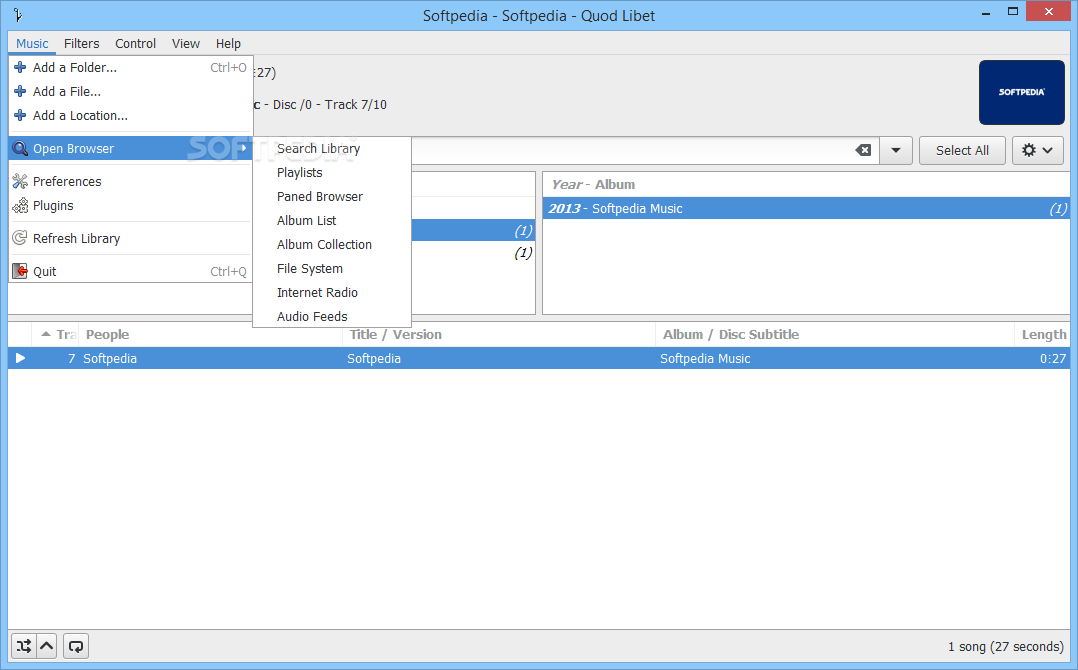Screen dimensions: 1078x670
Task: Choose Quit from Music menu
Action: coord(131,271)
